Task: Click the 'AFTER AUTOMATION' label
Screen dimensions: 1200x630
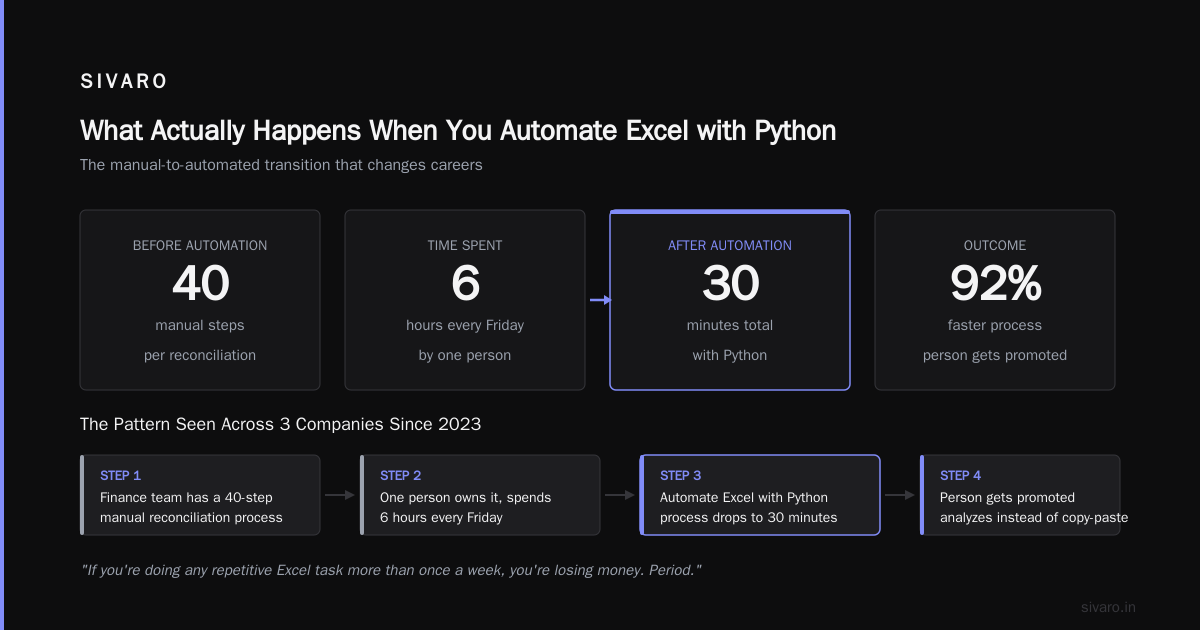Action: click(x=730, y=245)
